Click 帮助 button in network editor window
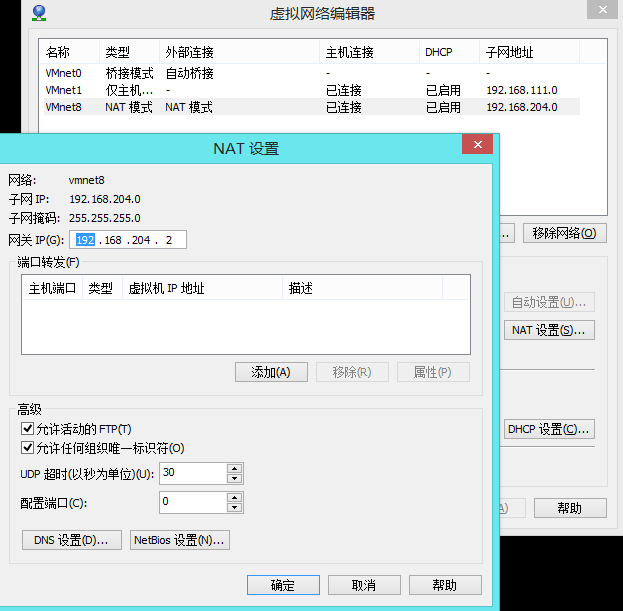Viewport: 623px width, 611px height. tap(570, 508)
